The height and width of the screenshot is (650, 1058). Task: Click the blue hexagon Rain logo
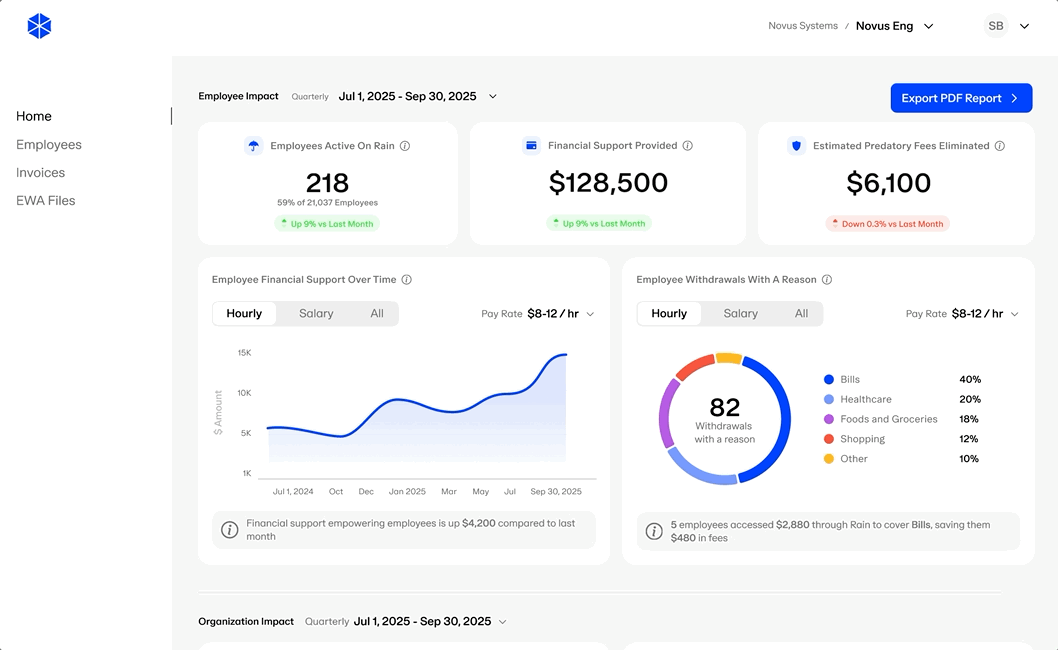pyautogui.click(x=39, y=26)
